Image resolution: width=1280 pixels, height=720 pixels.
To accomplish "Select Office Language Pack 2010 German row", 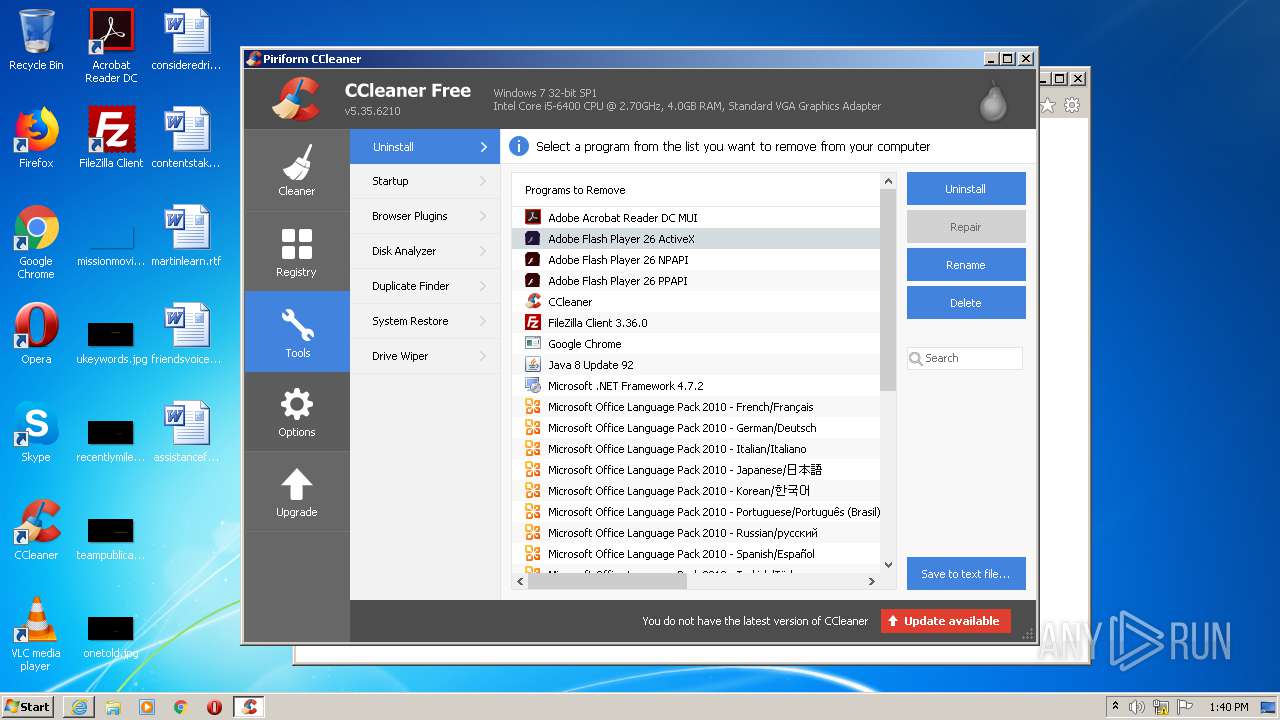I will 696,428.
